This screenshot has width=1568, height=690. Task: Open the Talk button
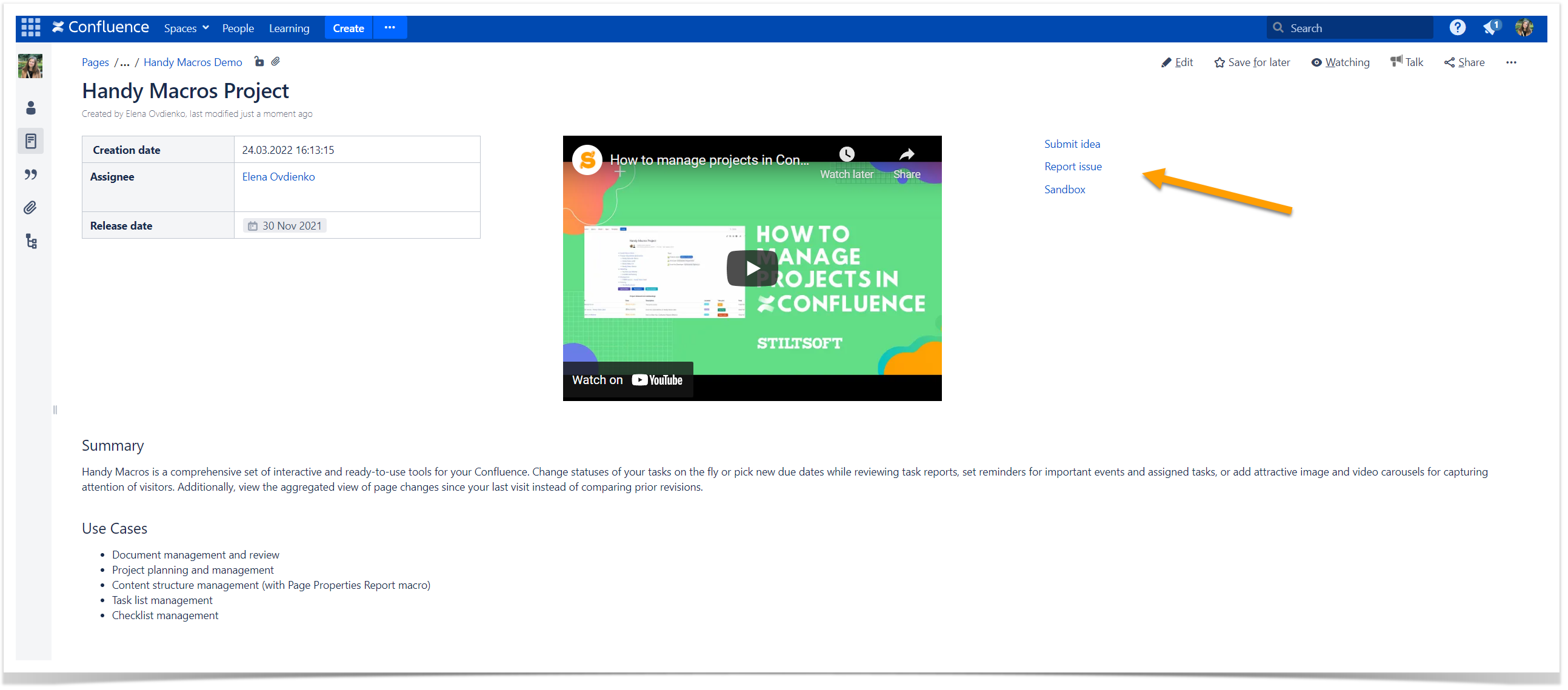pyautogui.click(x=1407, y=62)
